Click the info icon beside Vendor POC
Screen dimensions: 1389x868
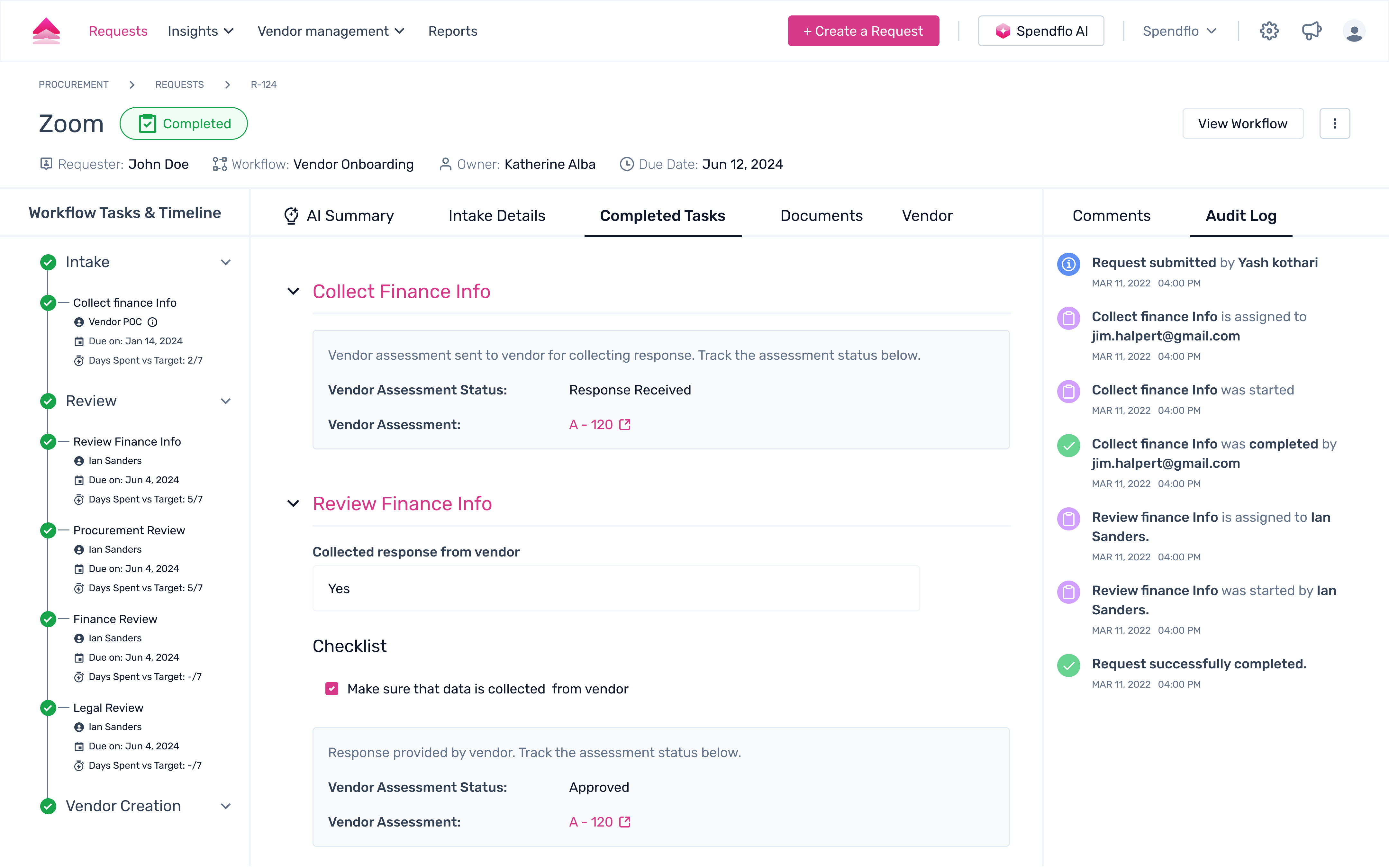pos(153,322)
